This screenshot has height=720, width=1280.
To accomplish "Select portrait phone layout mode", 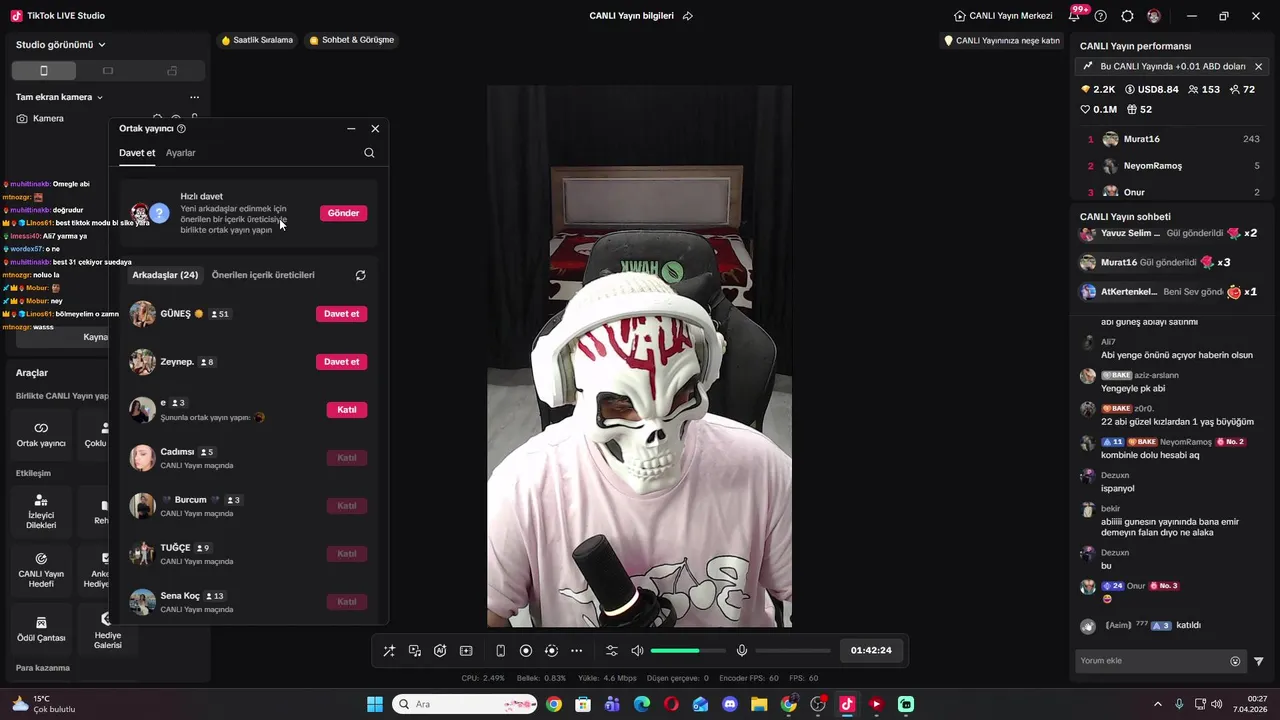I will pos(43,71).
